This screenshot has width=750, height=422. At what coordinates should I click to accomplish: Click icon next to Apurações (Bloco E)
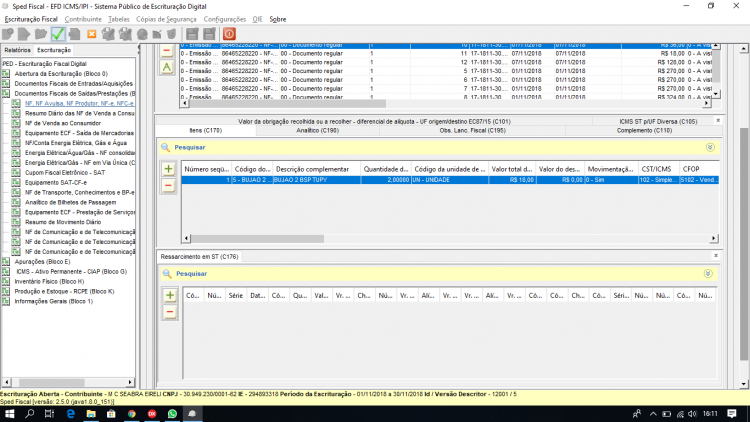click(6, 262)
